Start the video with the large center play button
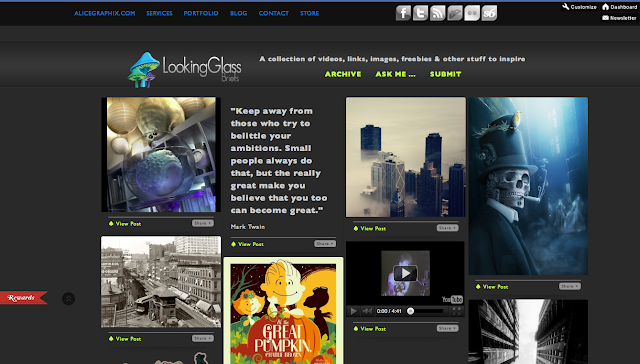 [x=405, y=273]
